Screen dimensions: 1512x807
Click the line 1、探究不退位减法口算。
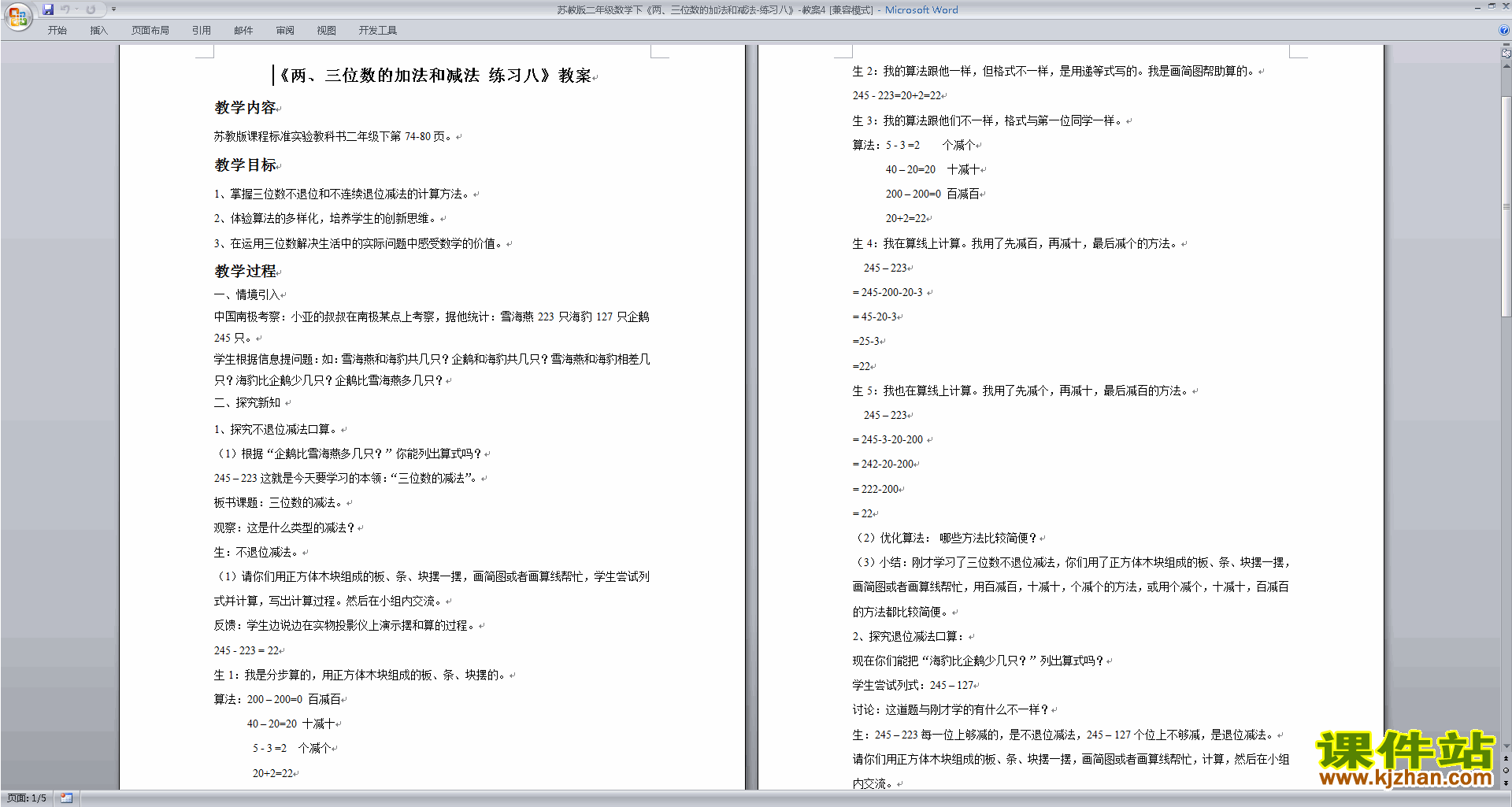pyautogui.click(x=276, y=429)
